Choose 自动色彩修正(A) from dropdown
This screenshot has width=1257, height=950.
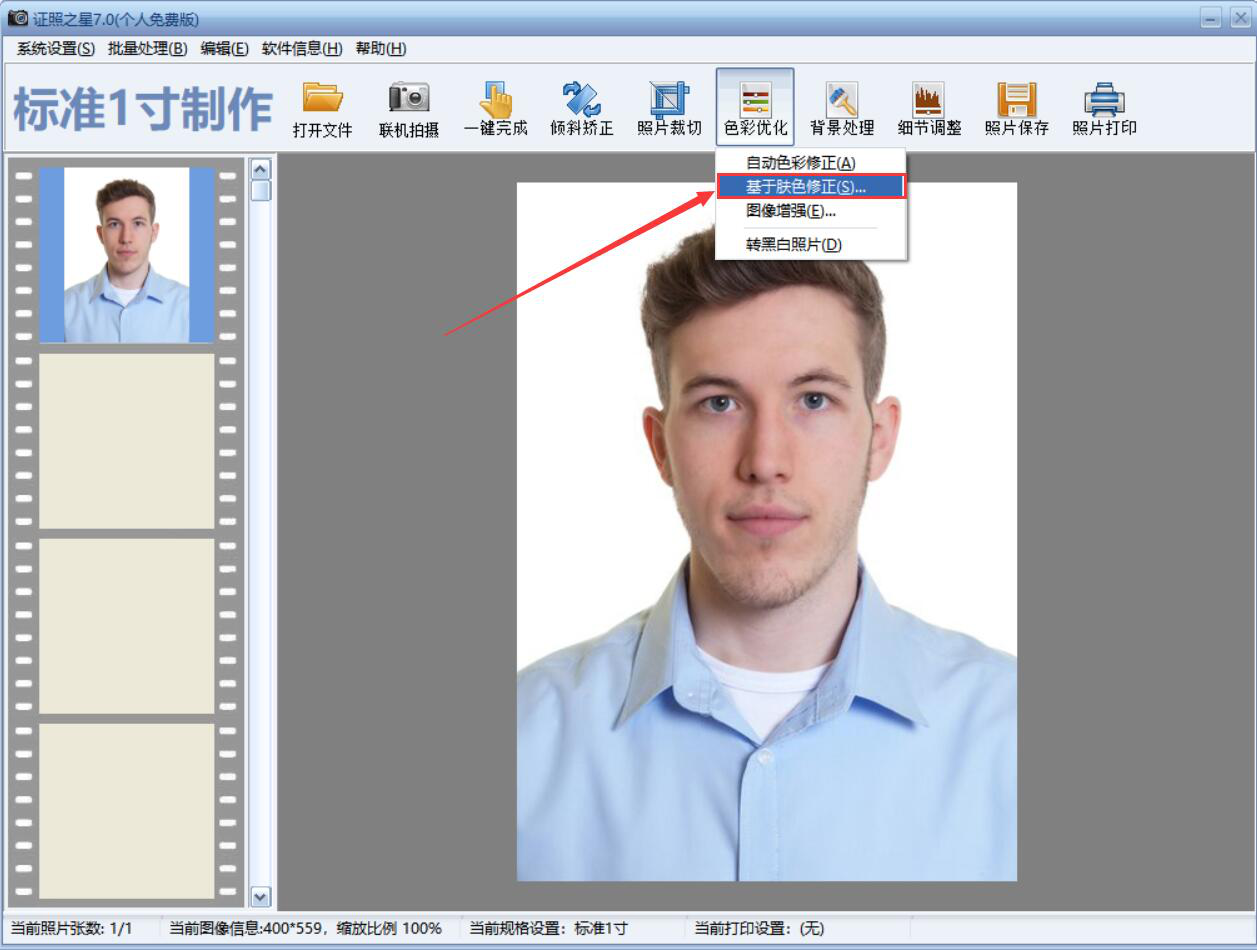pyautogui.click(x=811, y=162)
